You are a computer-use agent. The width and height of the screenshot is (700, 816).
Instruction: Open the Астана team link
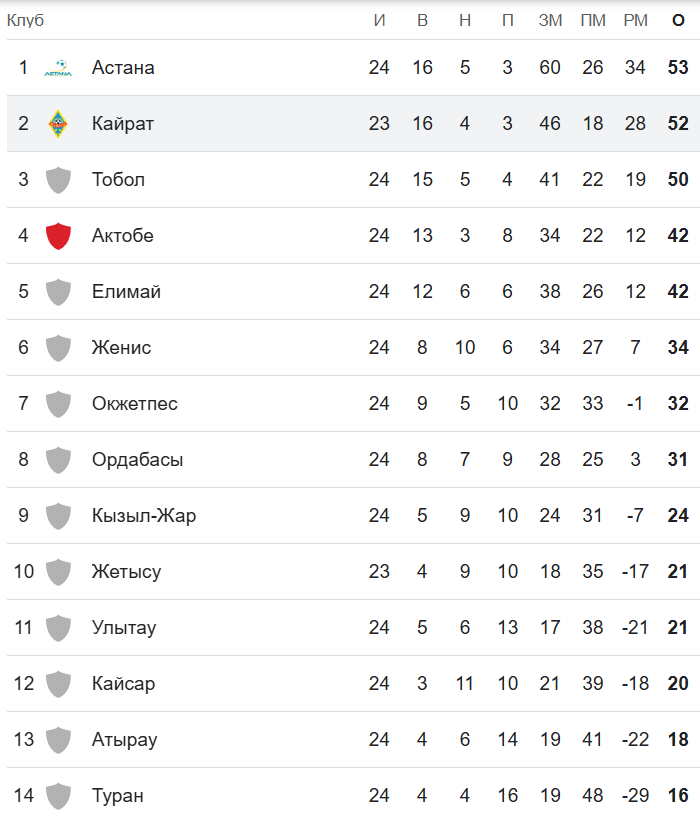122,68
